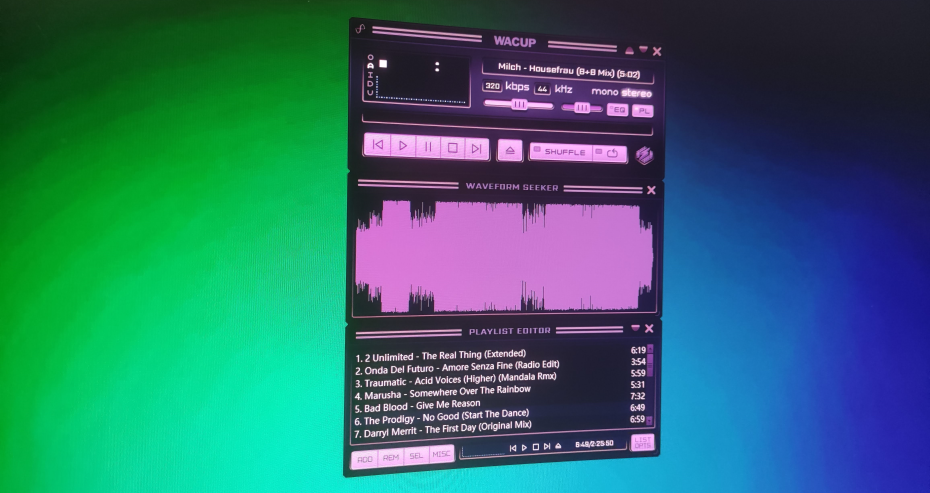Skip to previous track in main window

(x=377, y=145)
